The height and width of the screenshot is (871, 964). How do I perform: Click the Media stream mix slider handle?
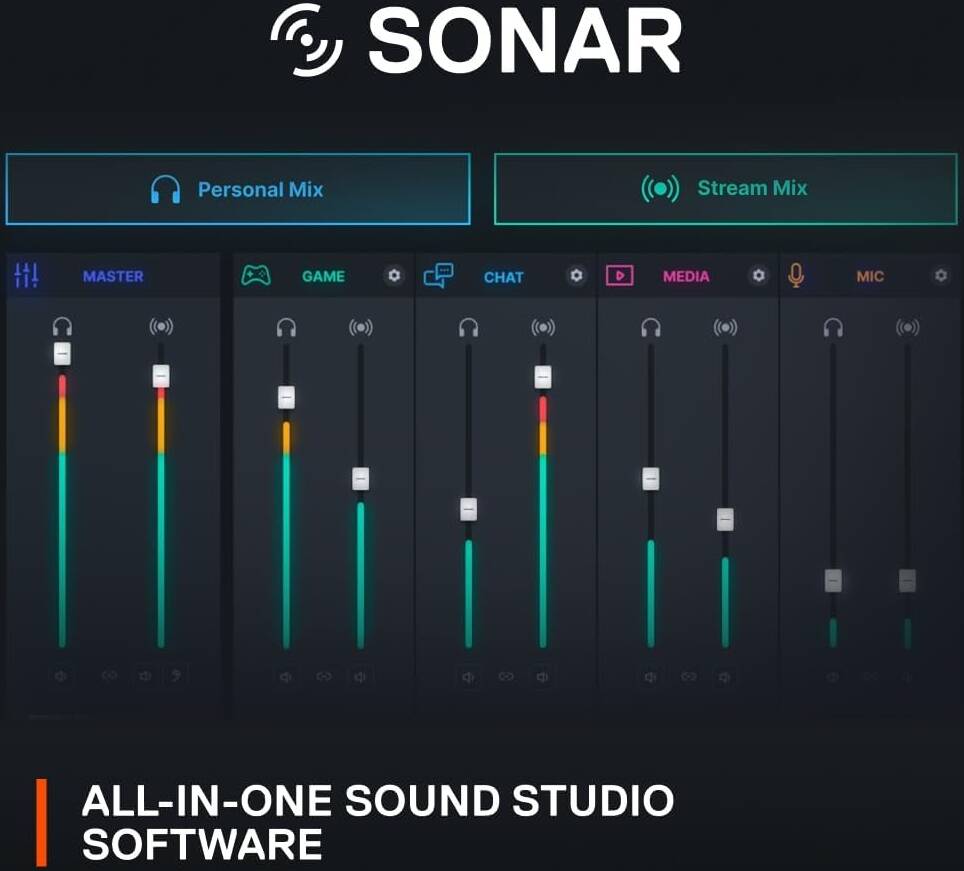tap(725, 519)
